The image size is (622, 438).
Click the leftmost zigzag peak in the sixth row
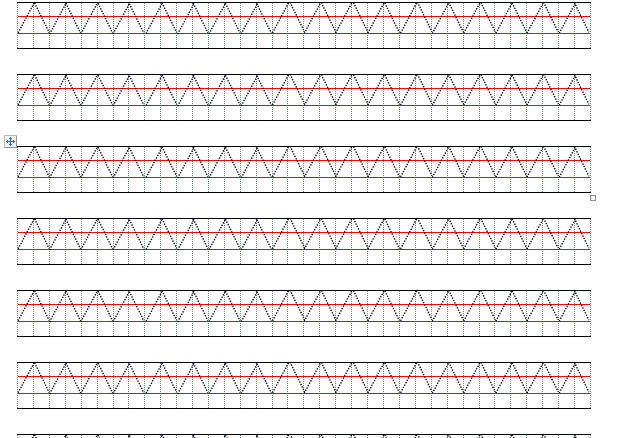pos(34,364)
